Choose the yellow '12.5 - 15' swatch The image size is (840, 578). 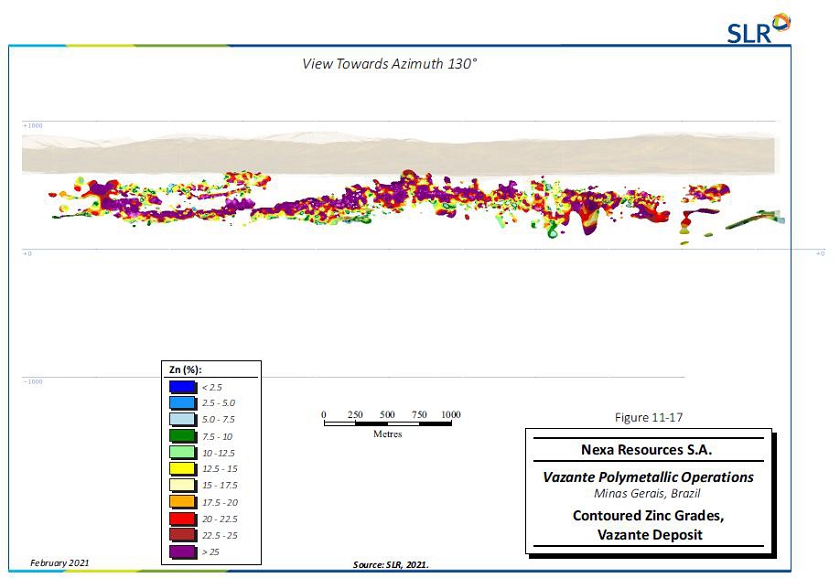tap(182, 469)
